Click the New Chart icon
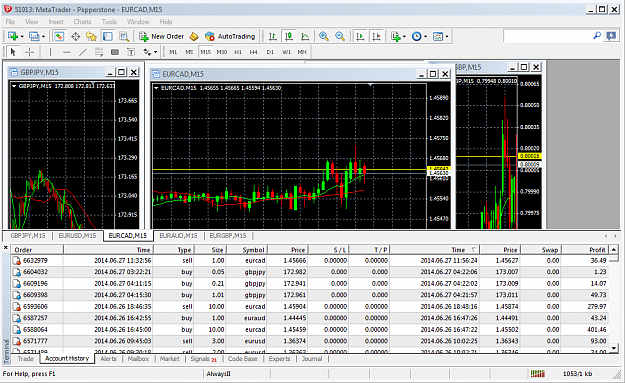Viewport: 625px width, 383px height. coord(12,36)
